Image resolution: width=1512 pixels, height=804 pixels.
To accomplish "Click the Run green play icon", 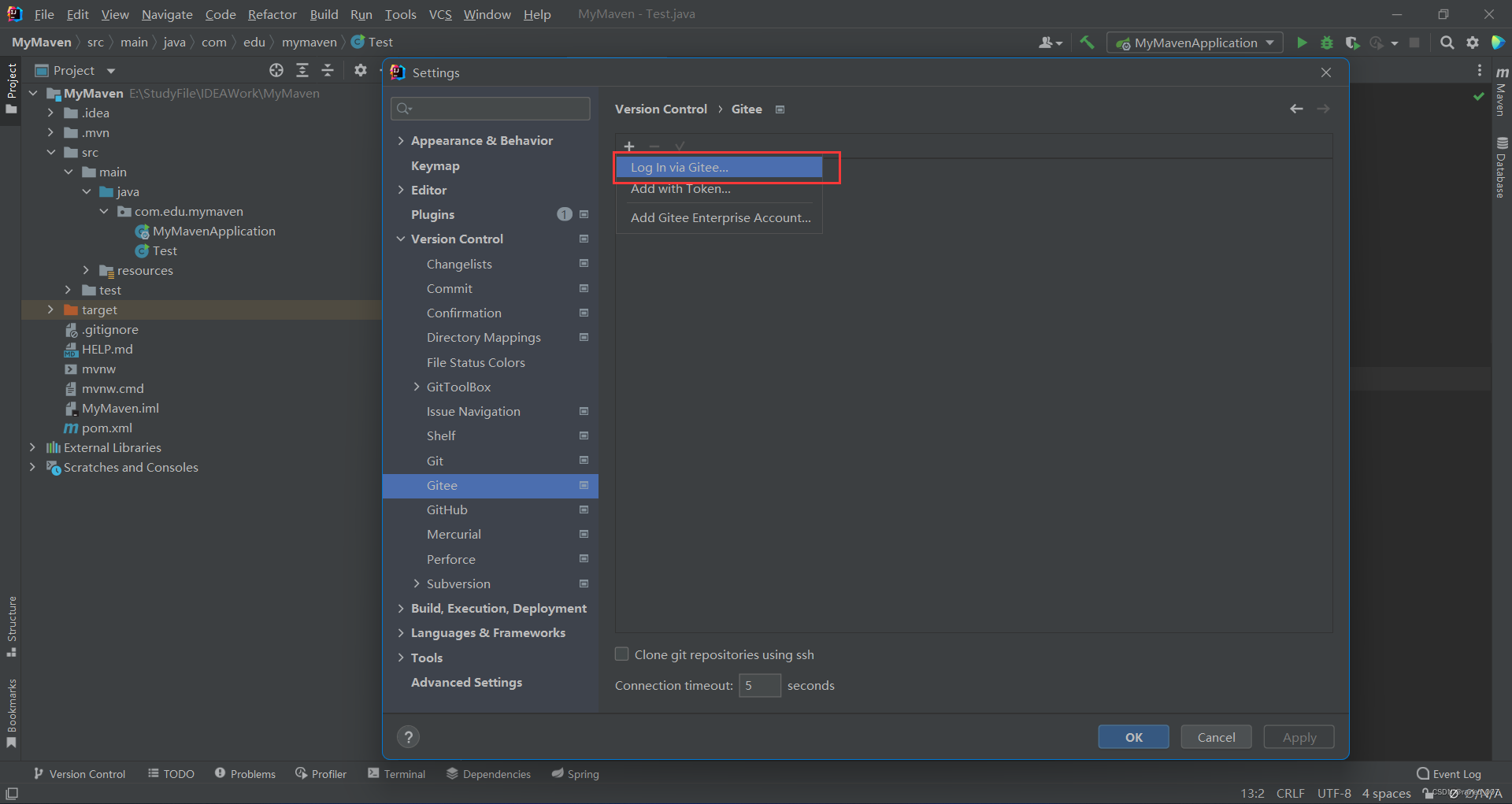I will [1302, 43].
